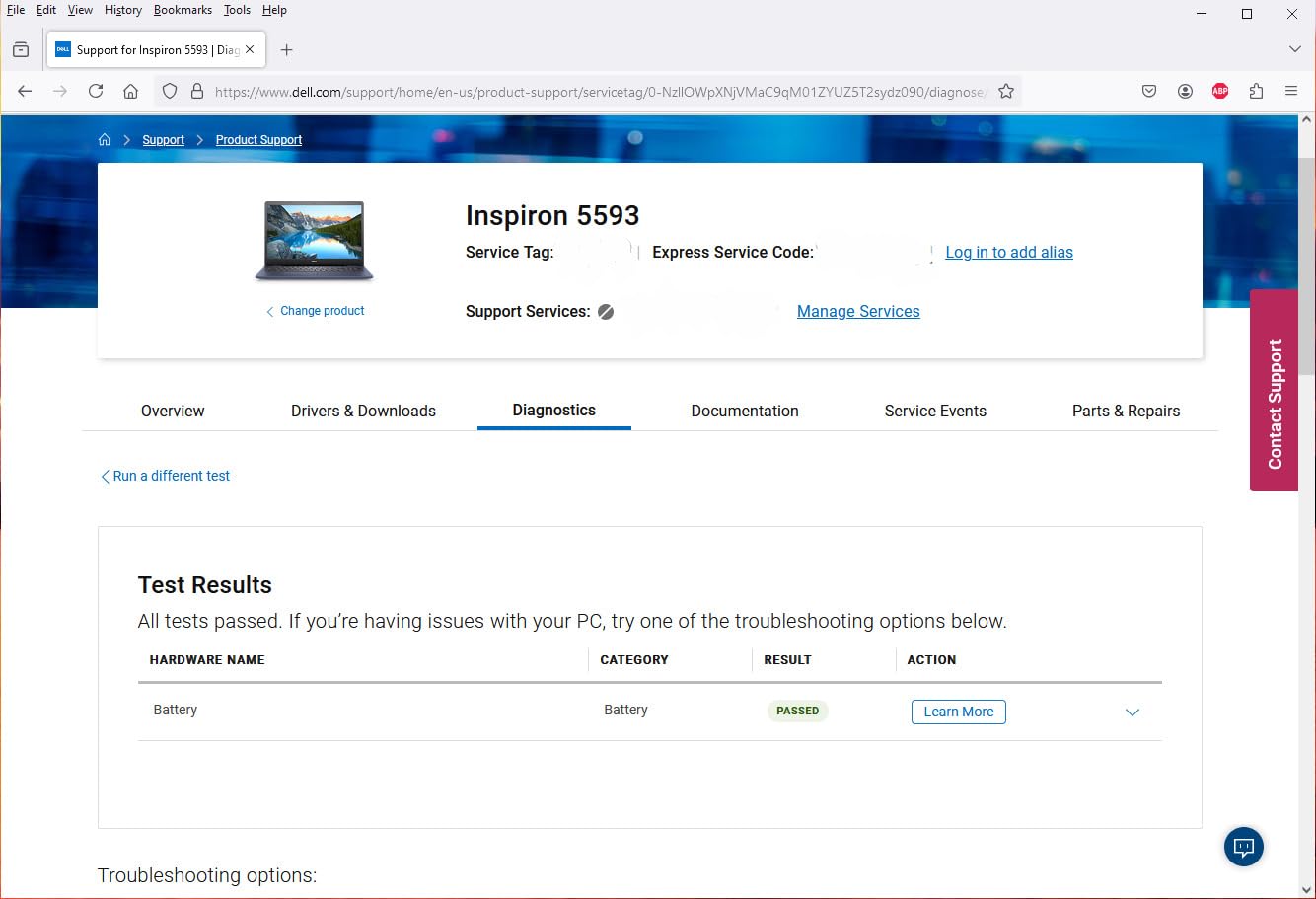This screenshot has width=1316, height=899.
Task: Switch to the Service Events tab
Action: coord(935,411)
